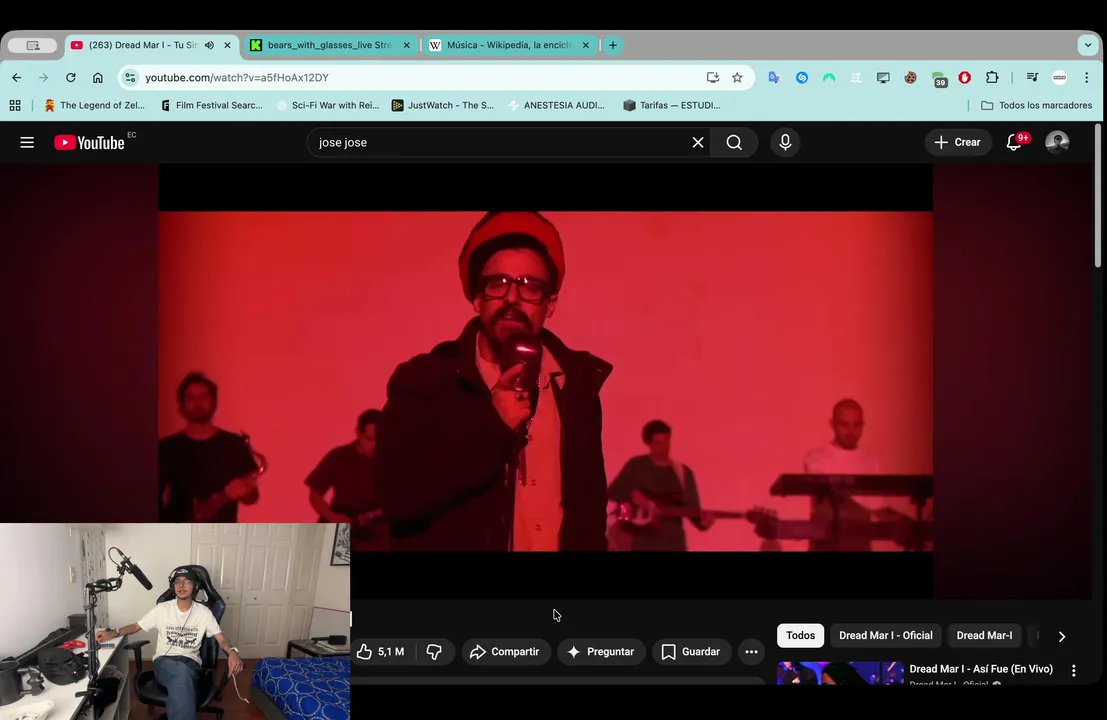The image size is (1107, 720).
Task: Expand the tab search dropdown
Action: coord(1088,45)
